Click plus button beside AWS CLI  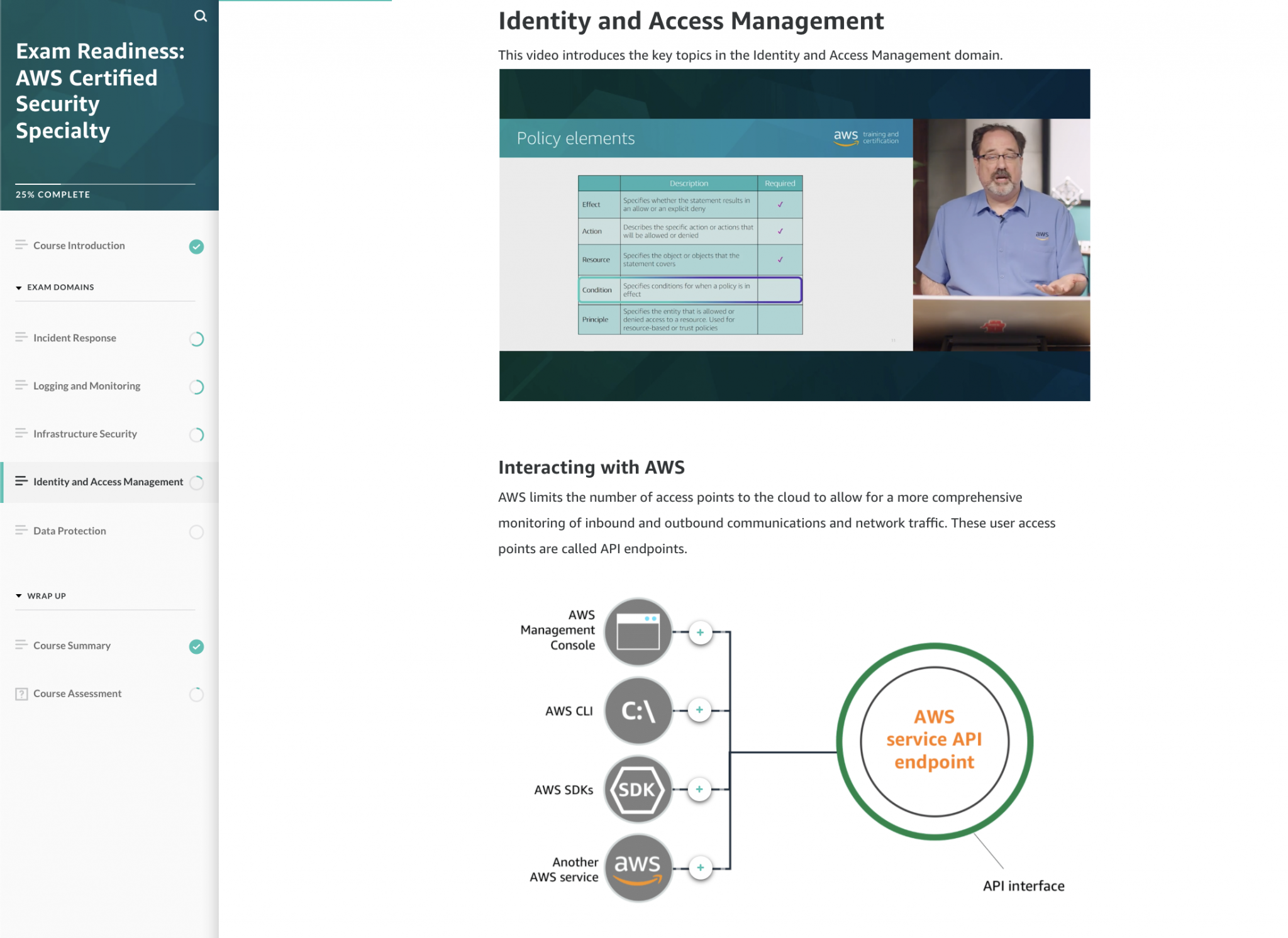699,710
